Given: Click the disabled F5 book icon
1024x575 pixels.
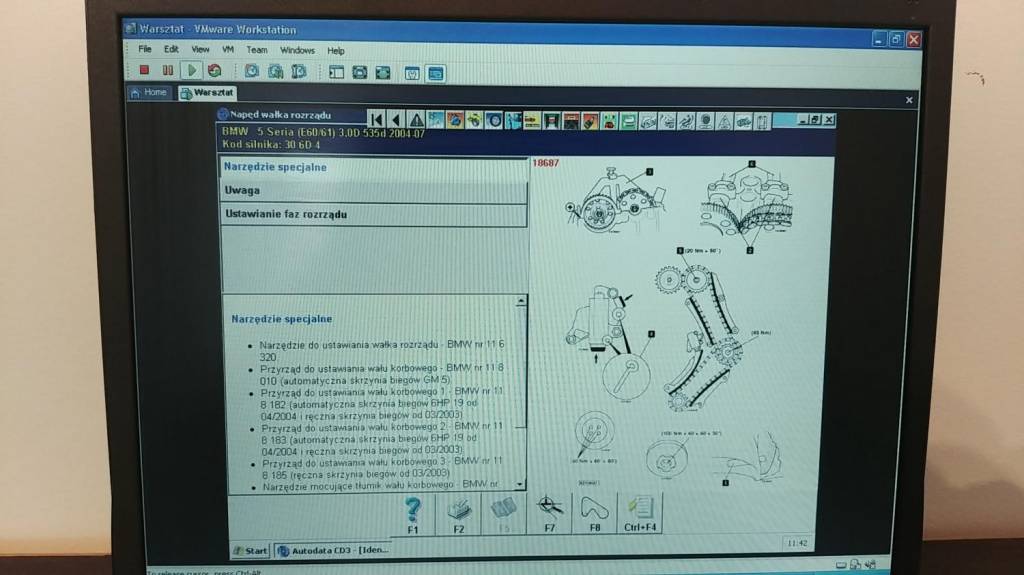Looking at the screenshot, I should tap(504, 514).
